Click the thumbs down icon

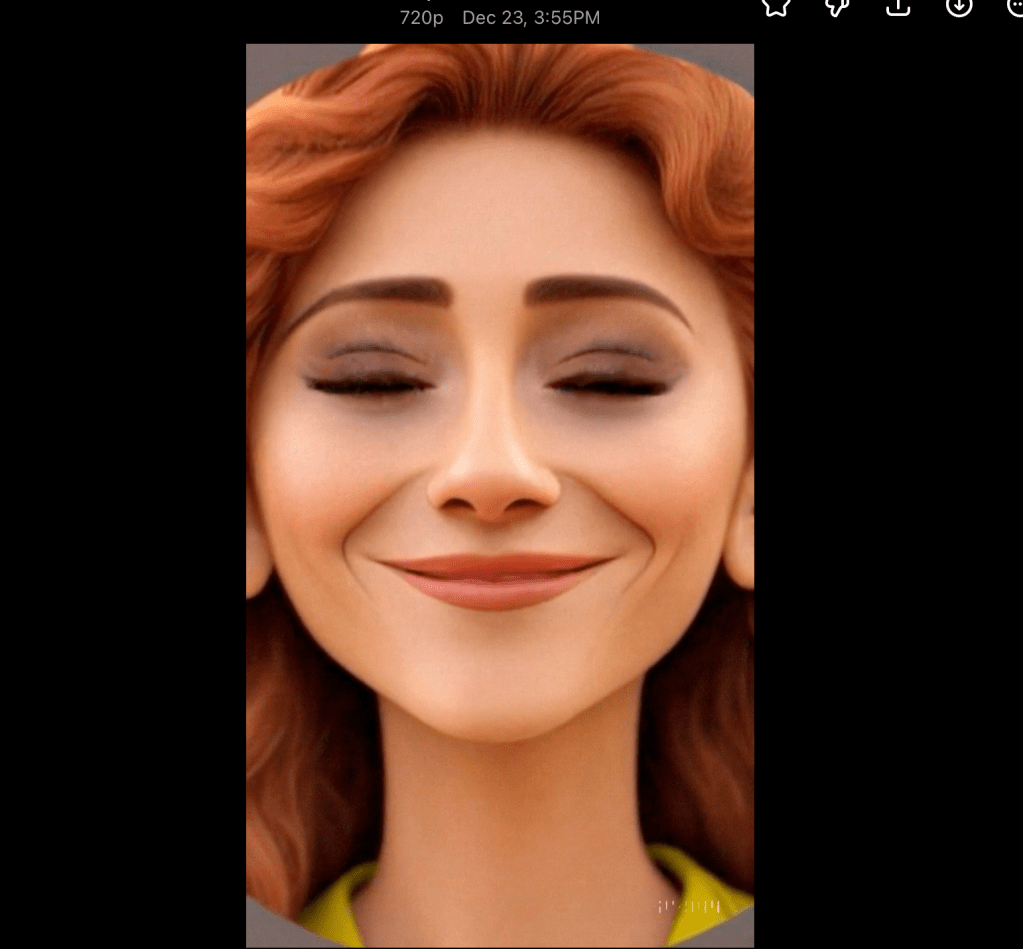pyautogui.click(x=837, y=6)
